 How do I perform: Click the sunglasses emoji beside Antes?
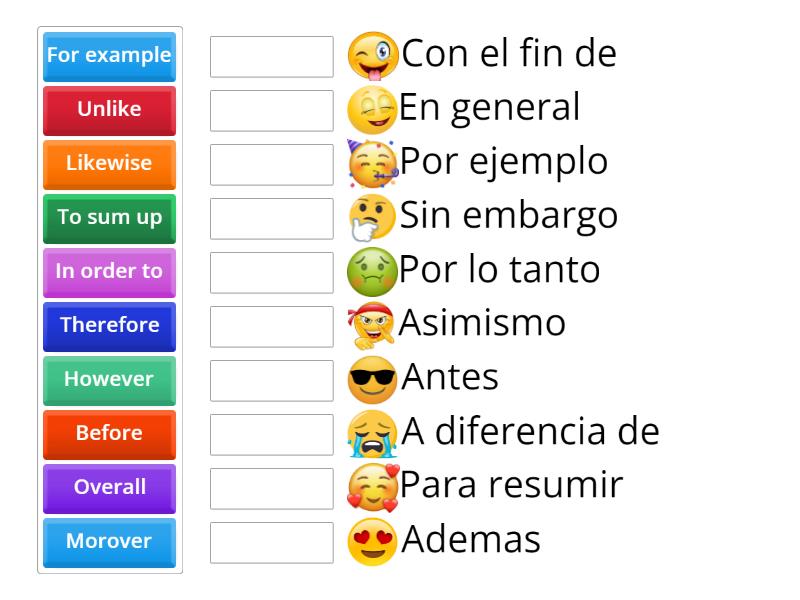tap(372, 380)
